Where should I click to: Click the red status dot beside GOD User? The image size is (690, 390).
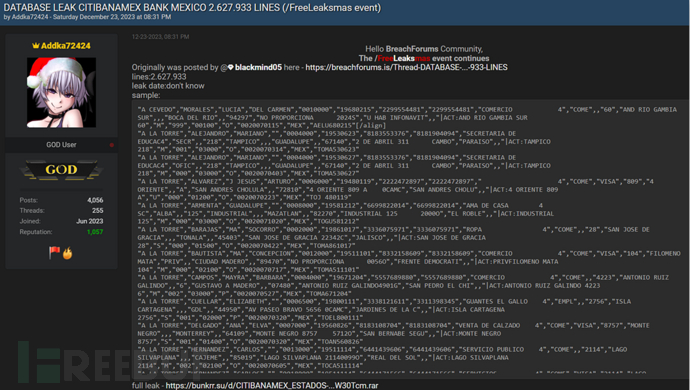pos(112,145)
